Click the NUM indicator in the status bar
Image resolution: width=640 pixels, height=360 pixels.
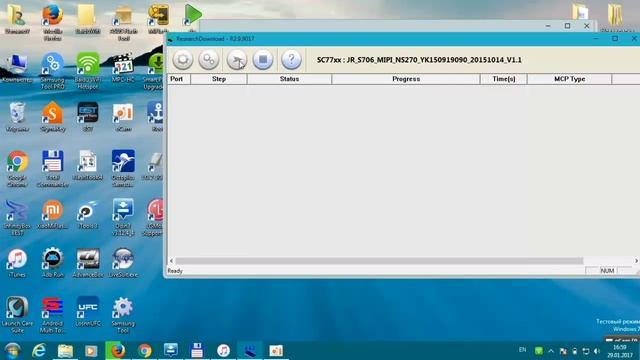[607, 271]
